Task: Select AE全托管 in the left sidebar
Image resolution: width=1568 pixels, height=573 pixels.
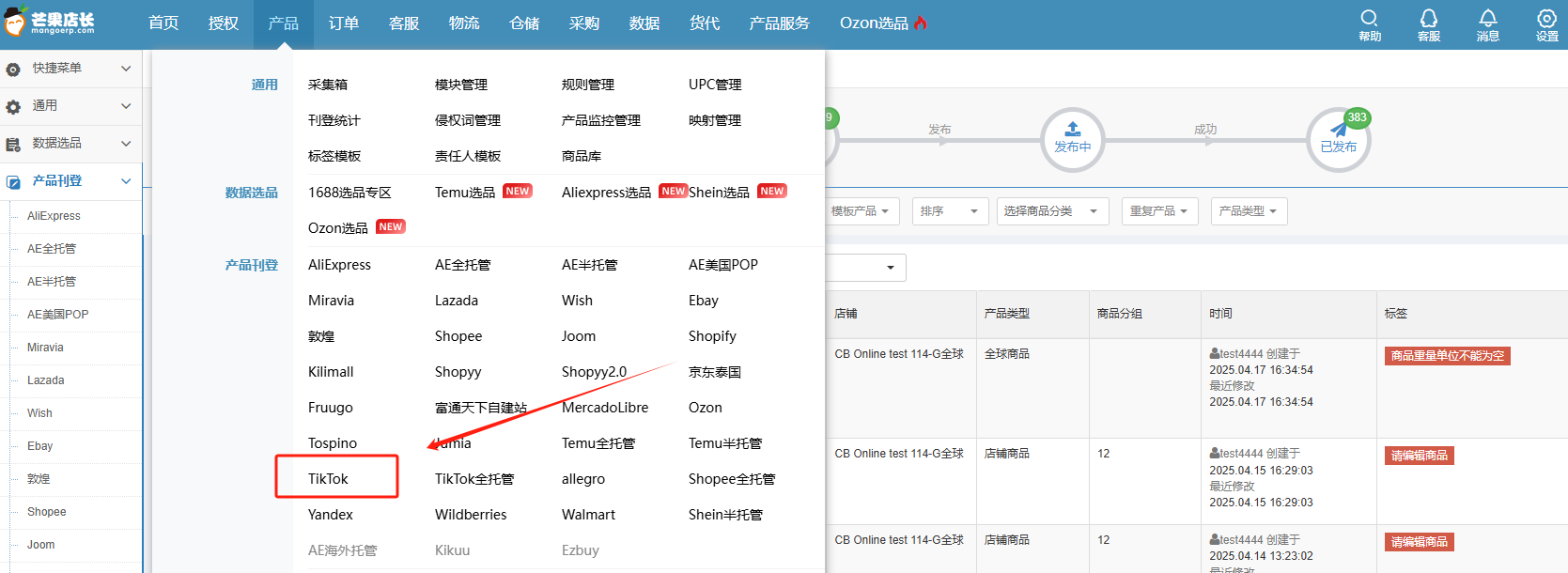Action: tap(52, 249)
